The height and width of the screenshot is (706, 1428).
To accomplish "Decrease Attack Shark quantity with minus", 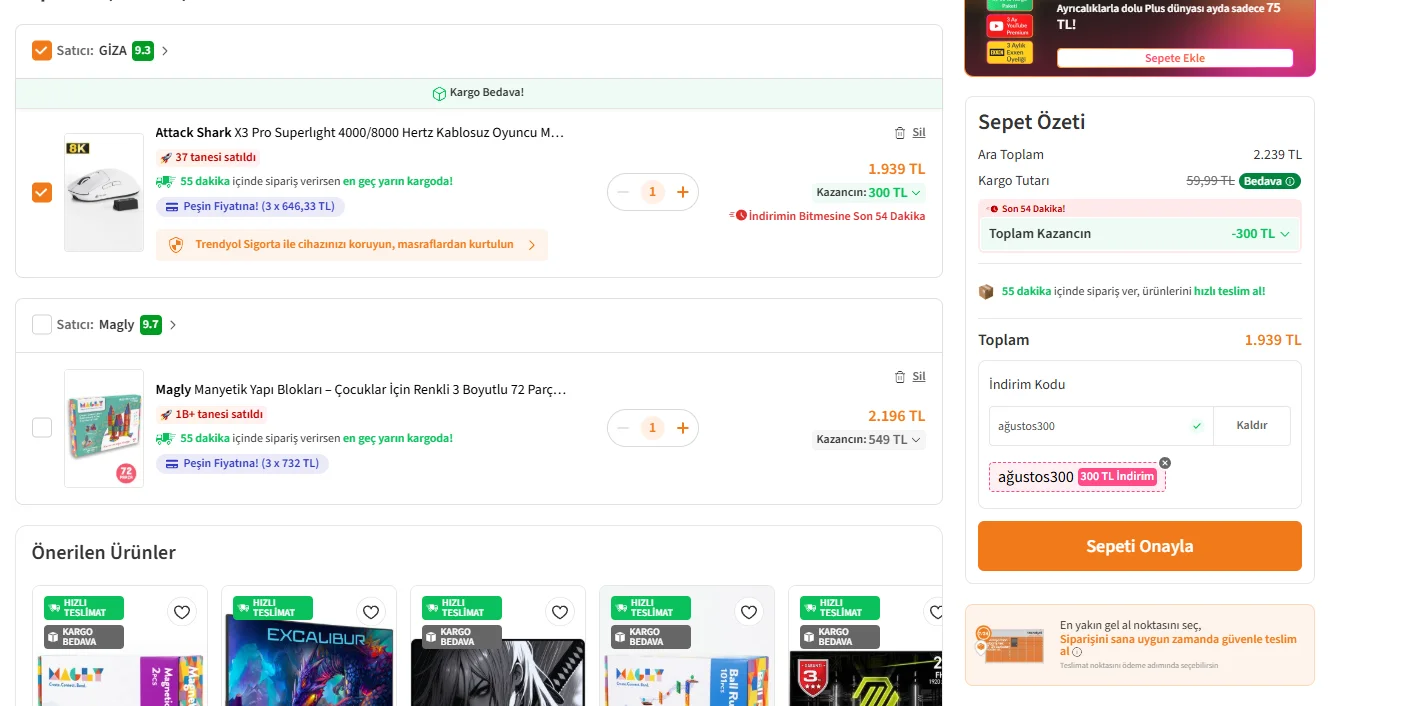I will [623, 192].
